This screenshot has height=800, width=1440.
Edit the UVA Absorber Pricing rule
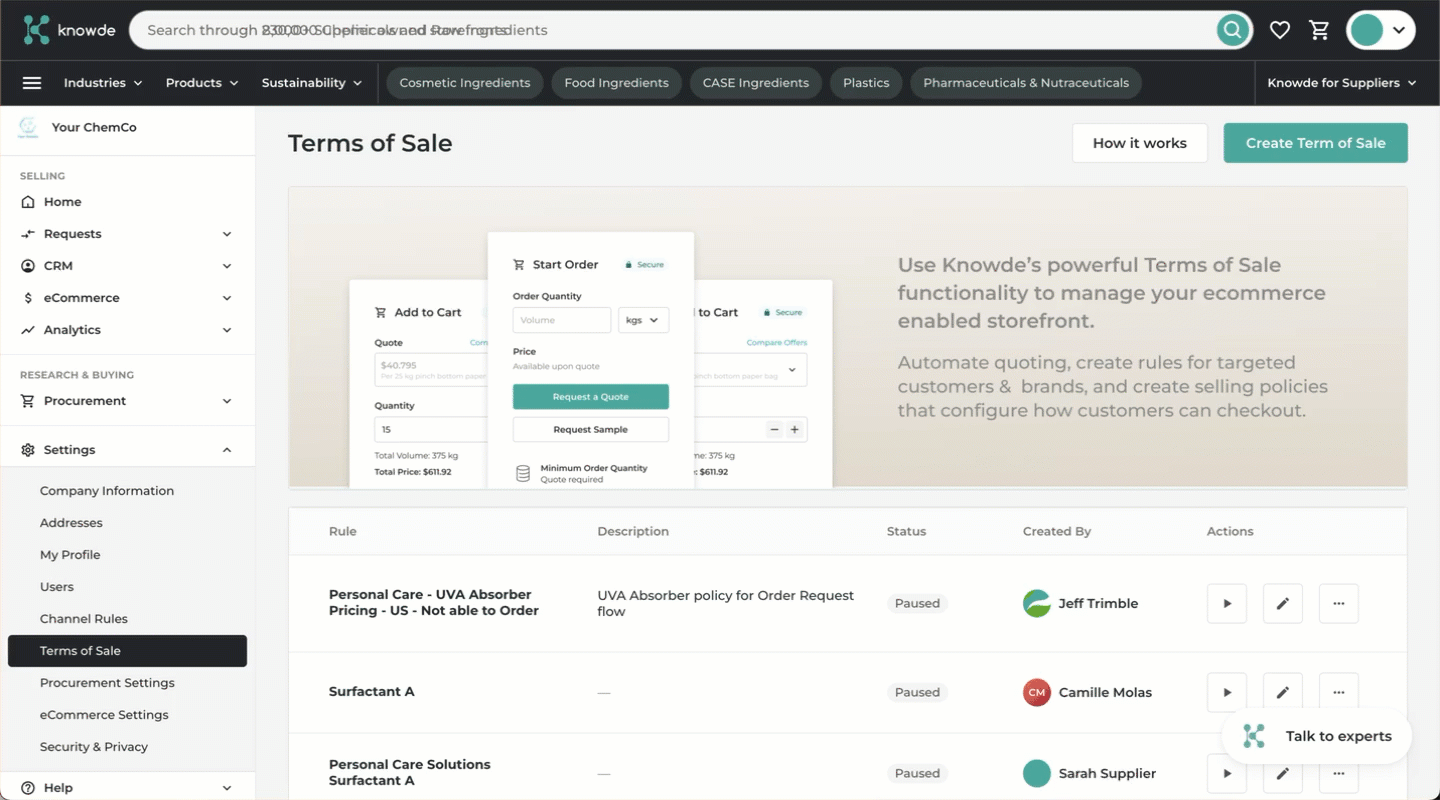pyautogui.click(x=1283, y=604)
